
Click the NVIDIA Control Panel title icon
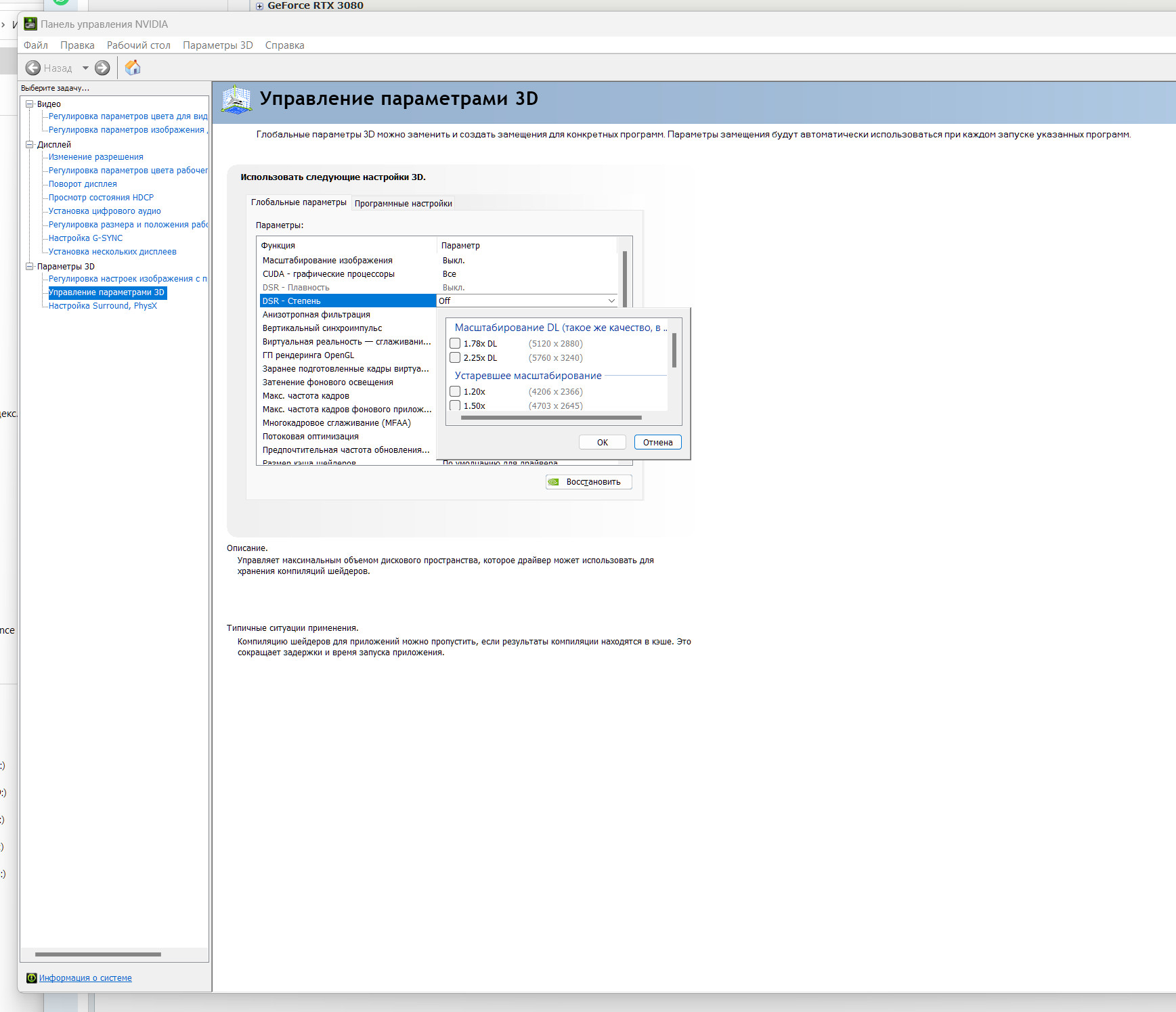point(30,24)
